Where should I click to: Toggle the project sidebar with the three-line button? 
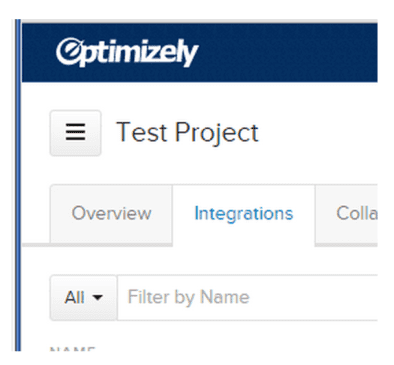coord(75,133)
